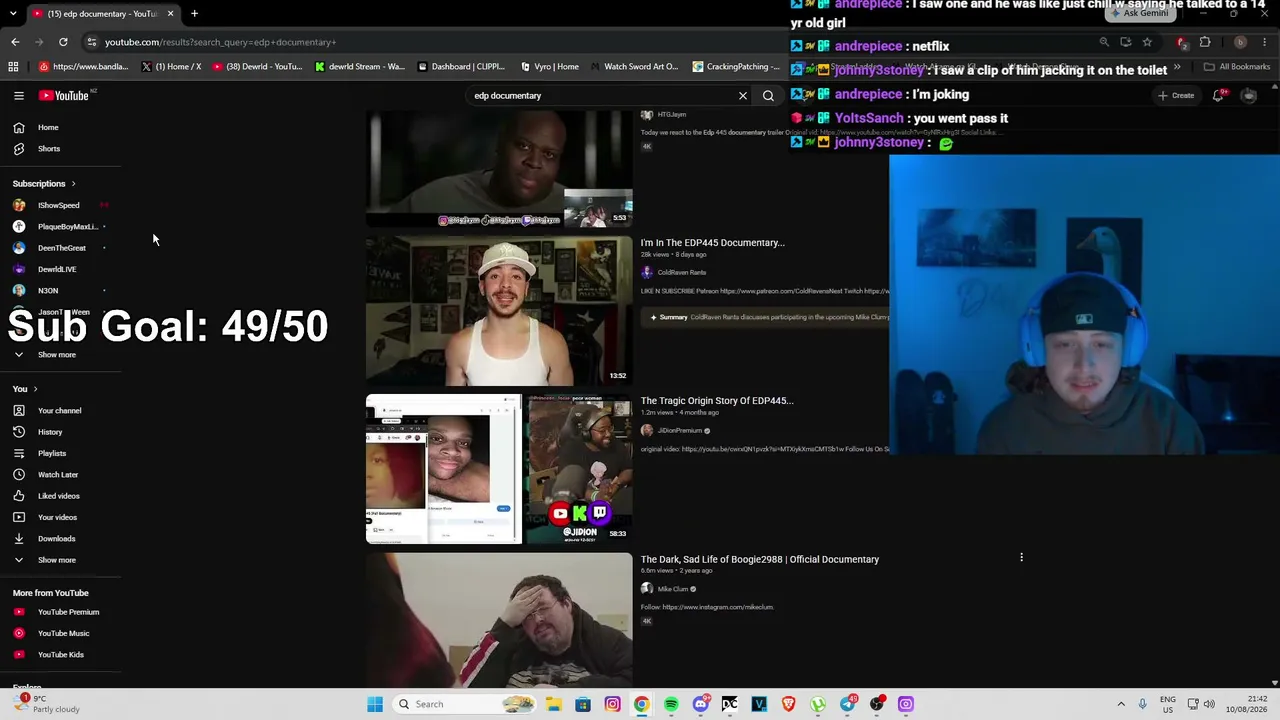The width and height of the screenshot is (1280, 720).
Task: Open the Home / X bookmark
Action: tap(172, 67)
